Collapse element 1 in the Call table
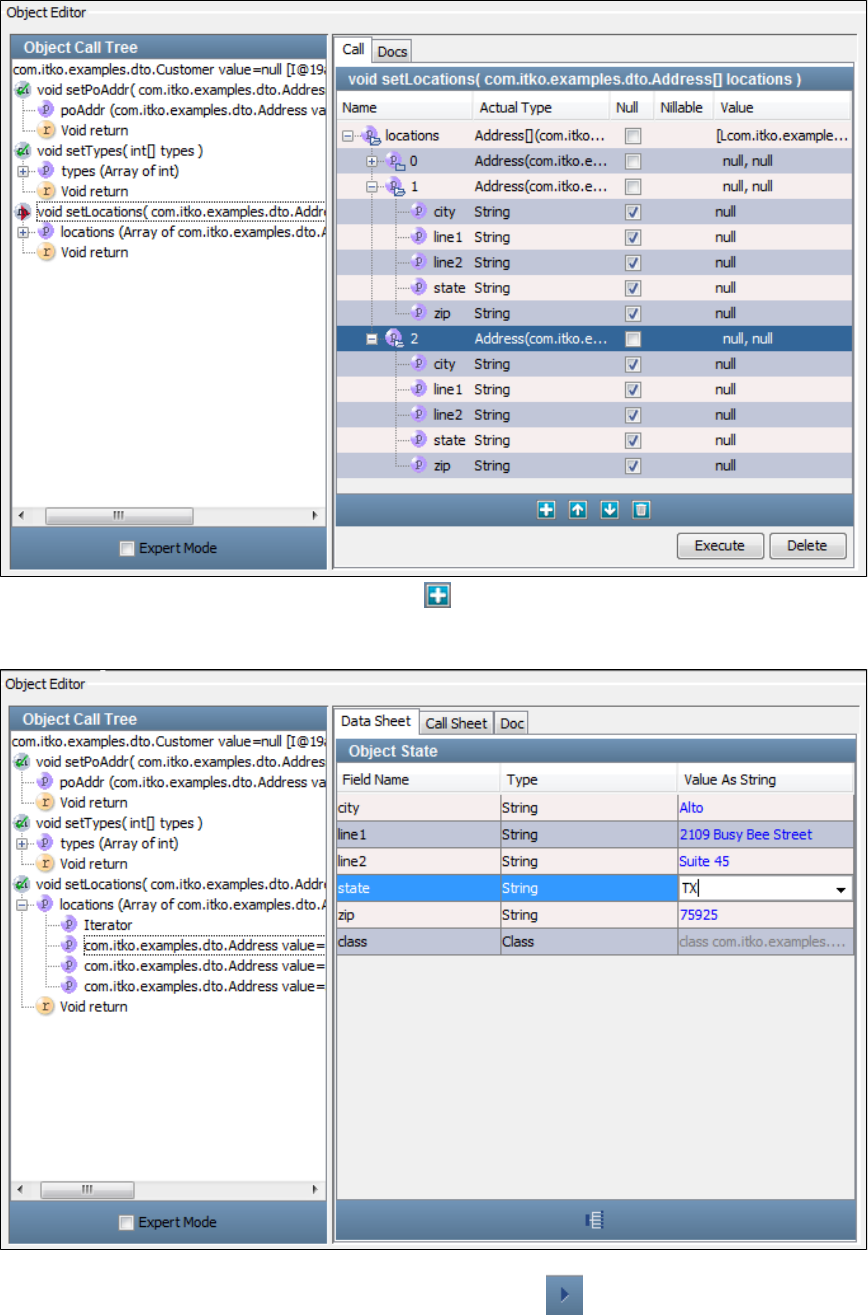 pos(372,186)
